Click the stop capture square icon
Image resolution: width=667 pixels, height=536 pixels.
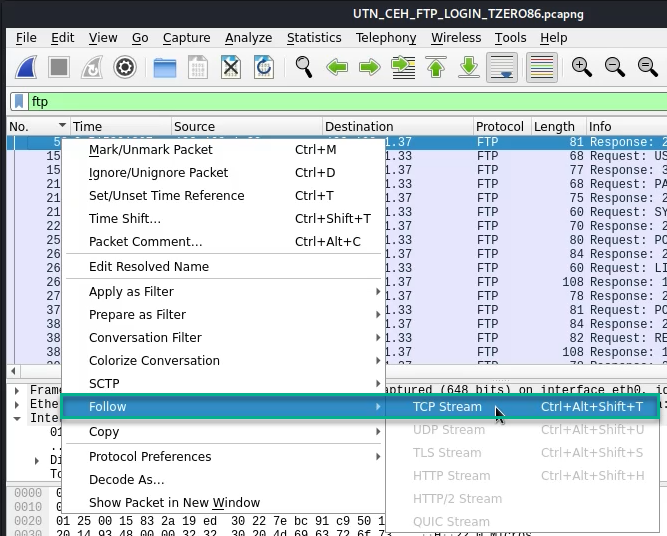click(x=59, y=67)
